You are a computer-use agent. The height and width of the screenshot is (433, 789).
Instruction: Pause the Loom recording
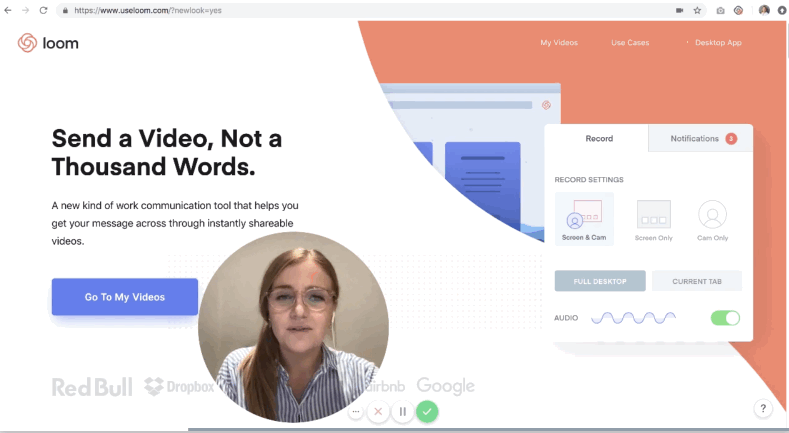402,411
